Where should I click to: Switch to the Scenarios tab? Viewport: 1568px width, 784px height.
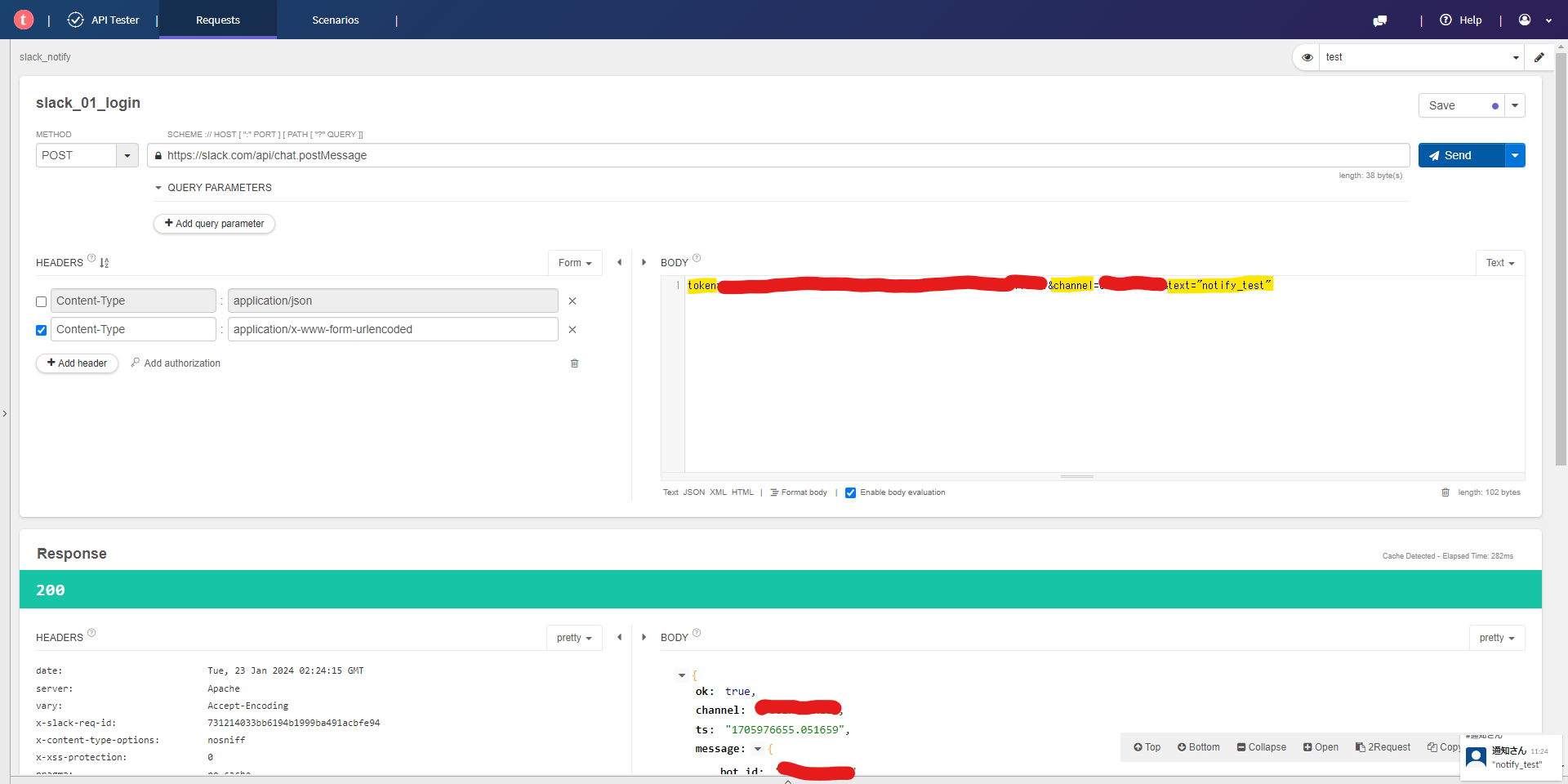pos(335,20)
